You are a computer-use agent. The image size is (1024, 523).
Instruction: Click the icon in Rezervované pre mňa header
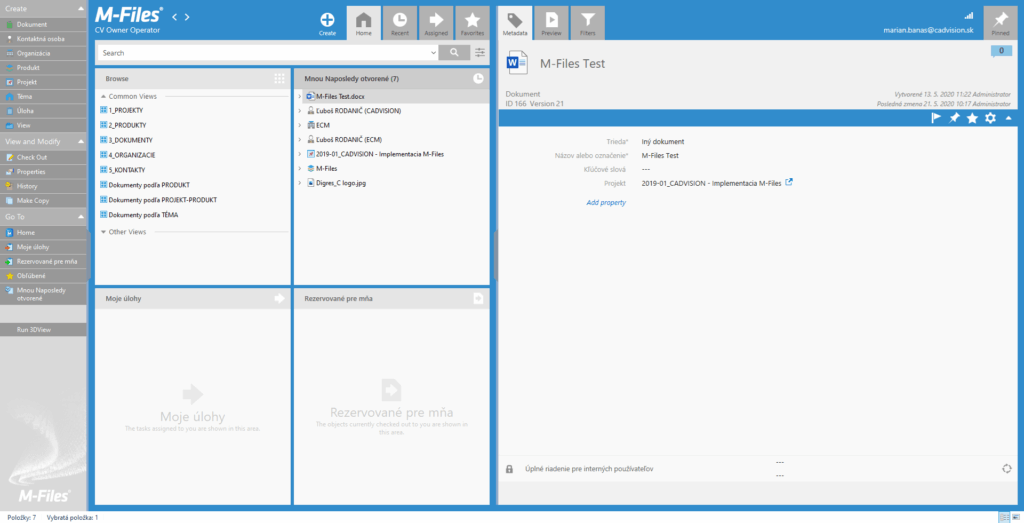(478, 298)
